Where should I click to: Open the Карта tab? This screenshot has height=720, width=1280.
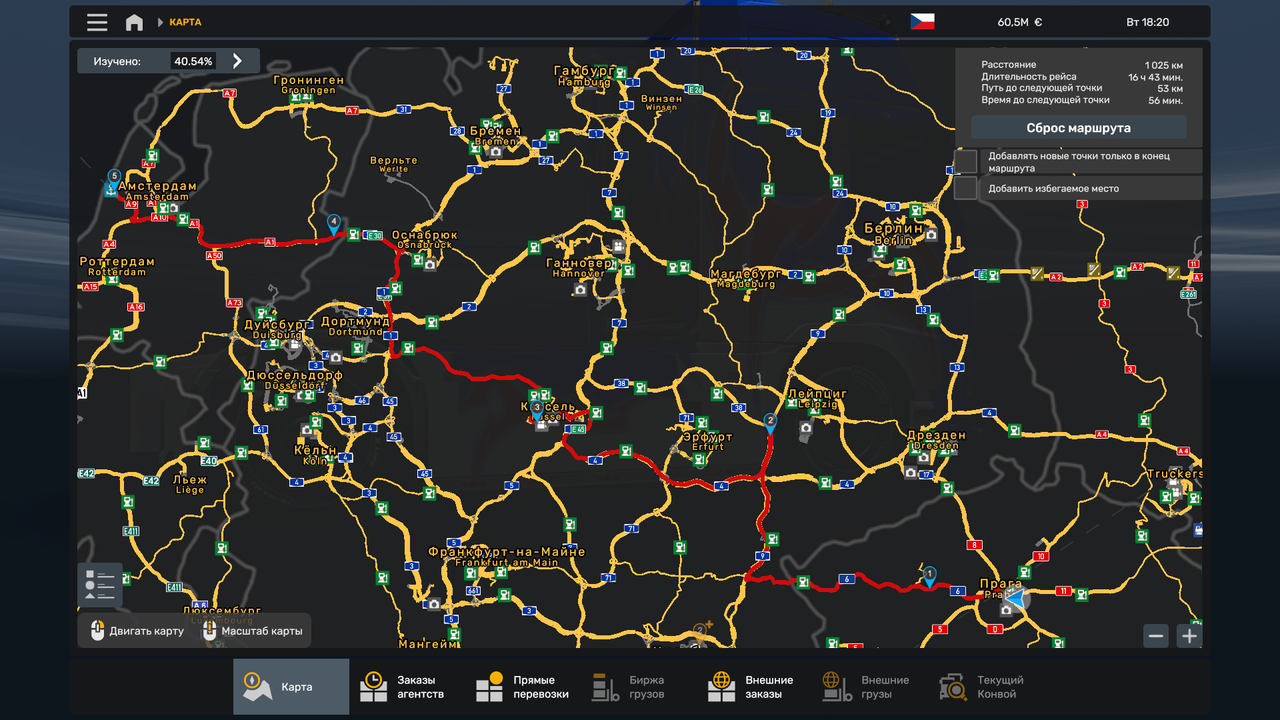pyautogui.click(x=291, y=687)
